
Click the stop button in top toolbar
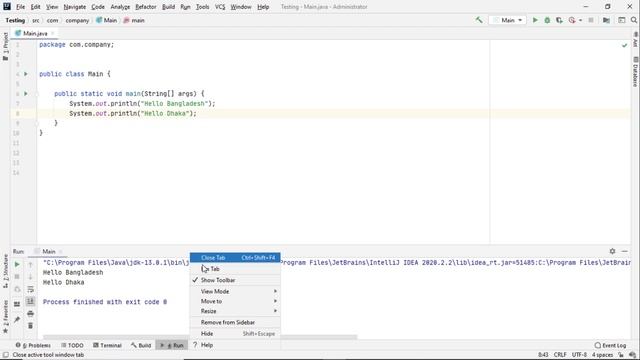tap(591, 20)
